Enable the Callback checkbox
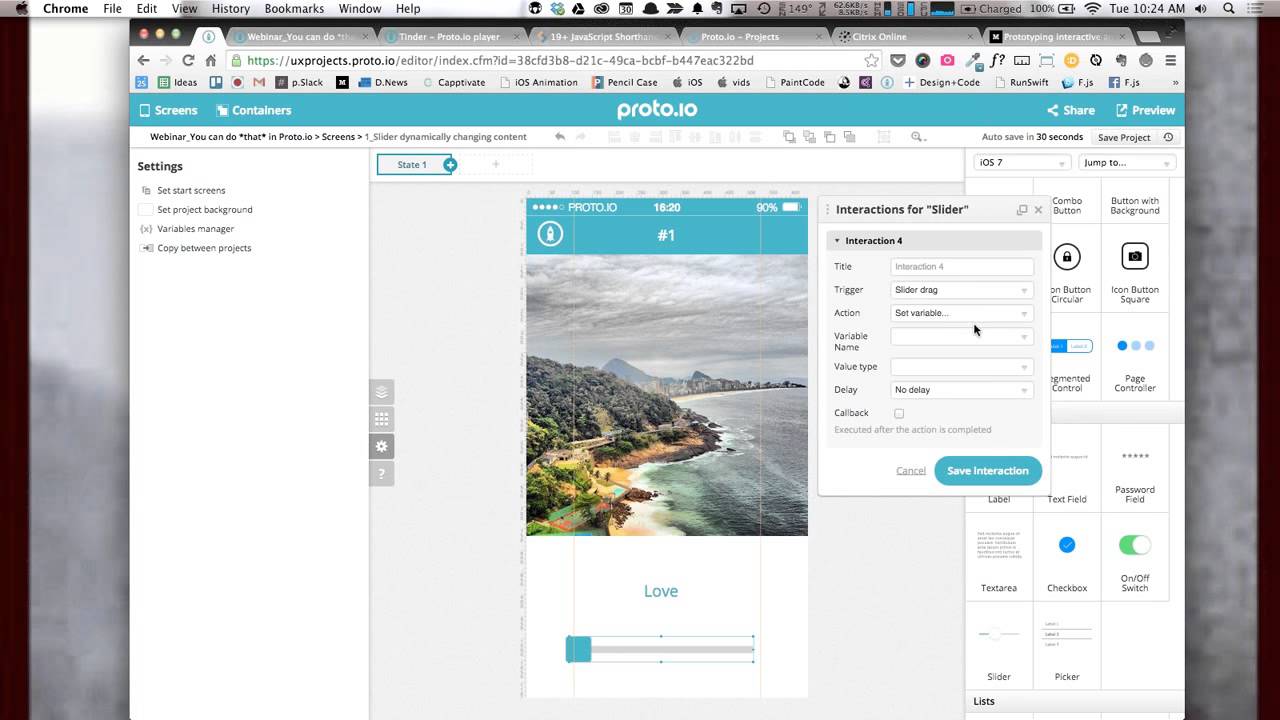 (899, 413)
